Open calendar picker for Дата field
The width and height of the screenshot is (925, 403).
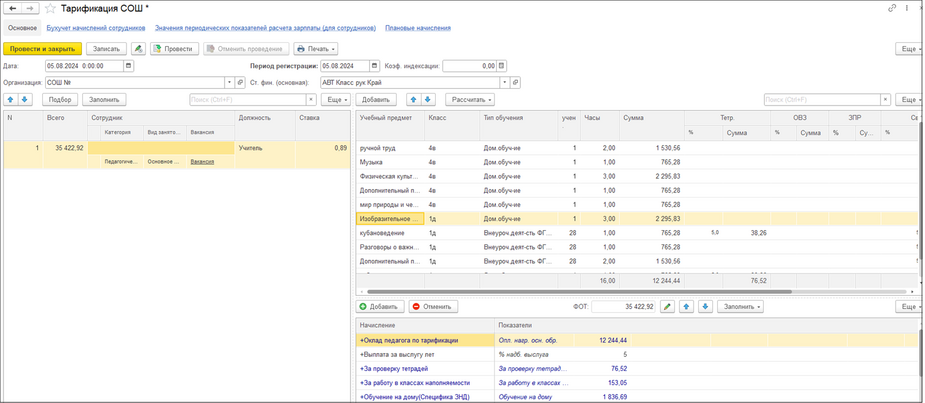[128, 66]
